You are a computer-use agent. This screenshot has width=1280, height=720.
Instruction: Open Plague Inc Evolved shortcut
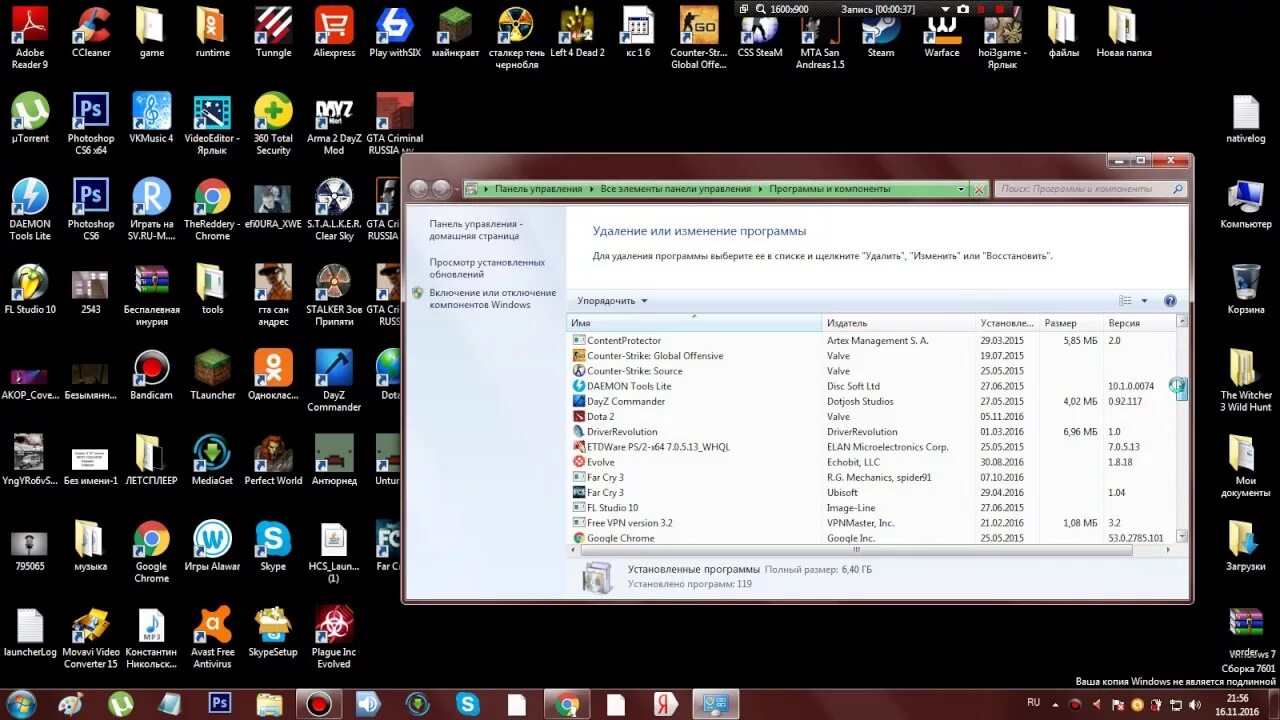[334, 637]
